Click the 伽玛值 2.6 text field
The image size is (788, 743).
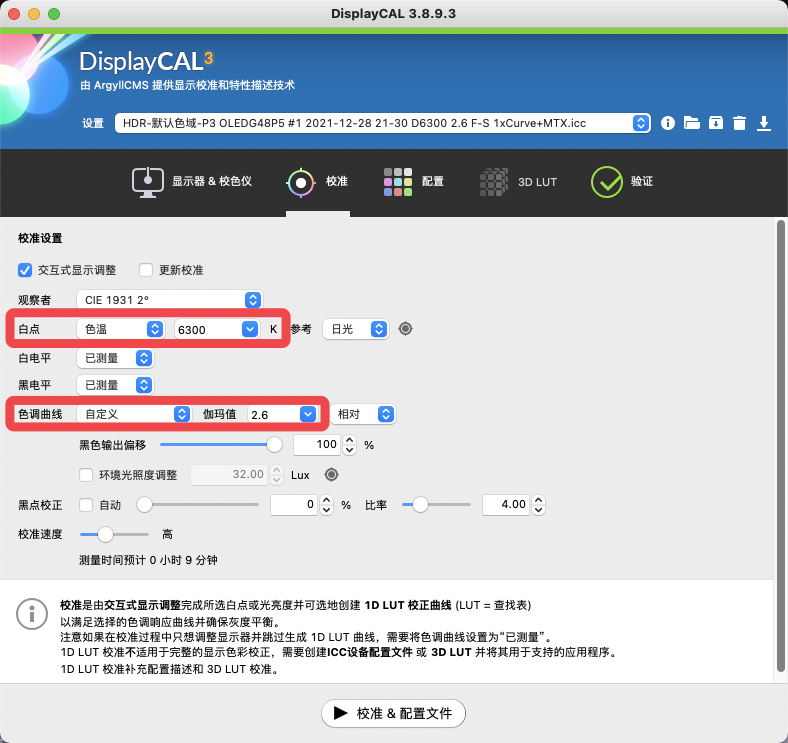[x=274, y=415]
